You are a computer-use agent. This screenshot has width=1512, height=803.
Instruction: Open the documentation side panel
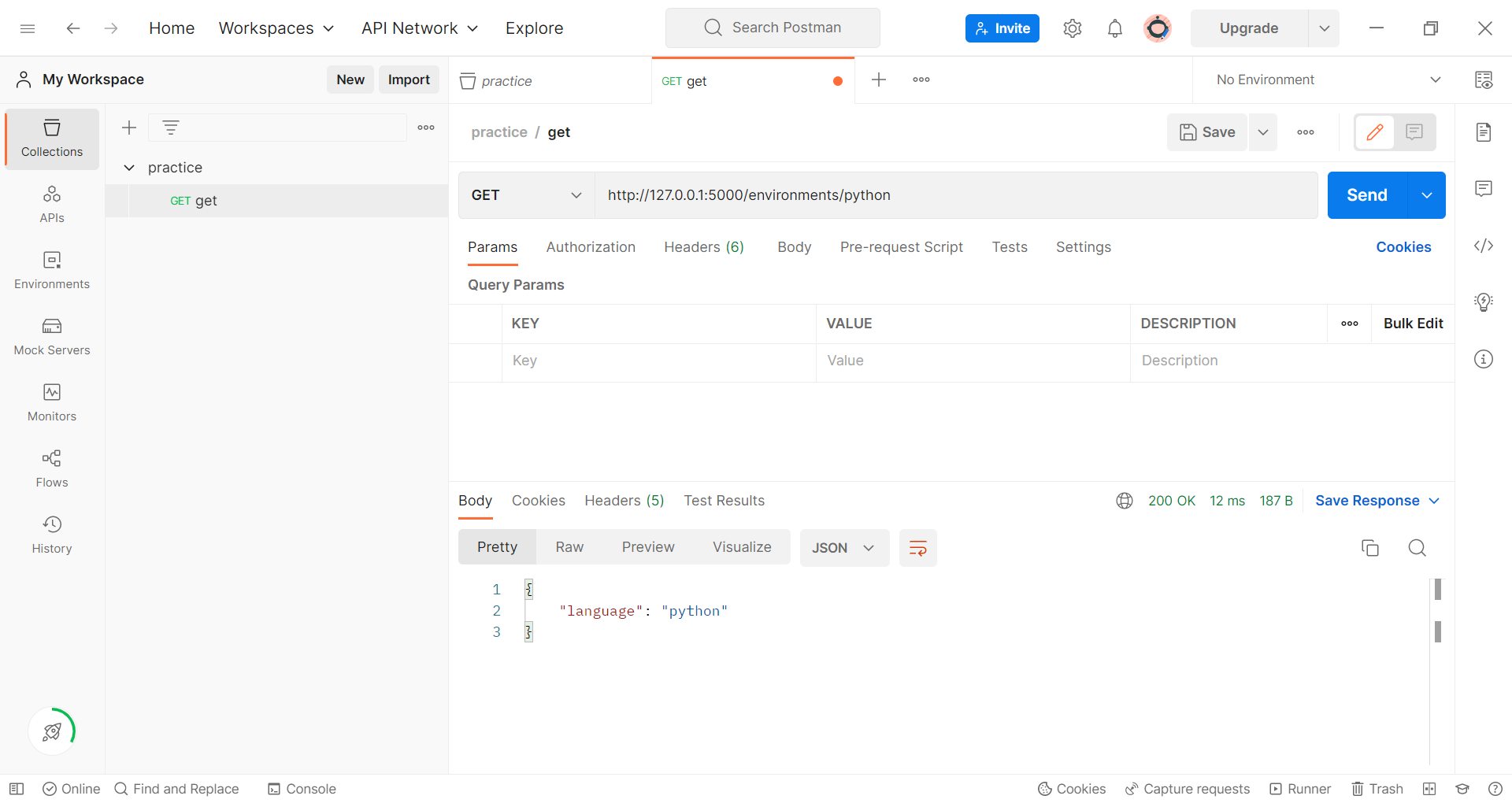coord(1484,132)
